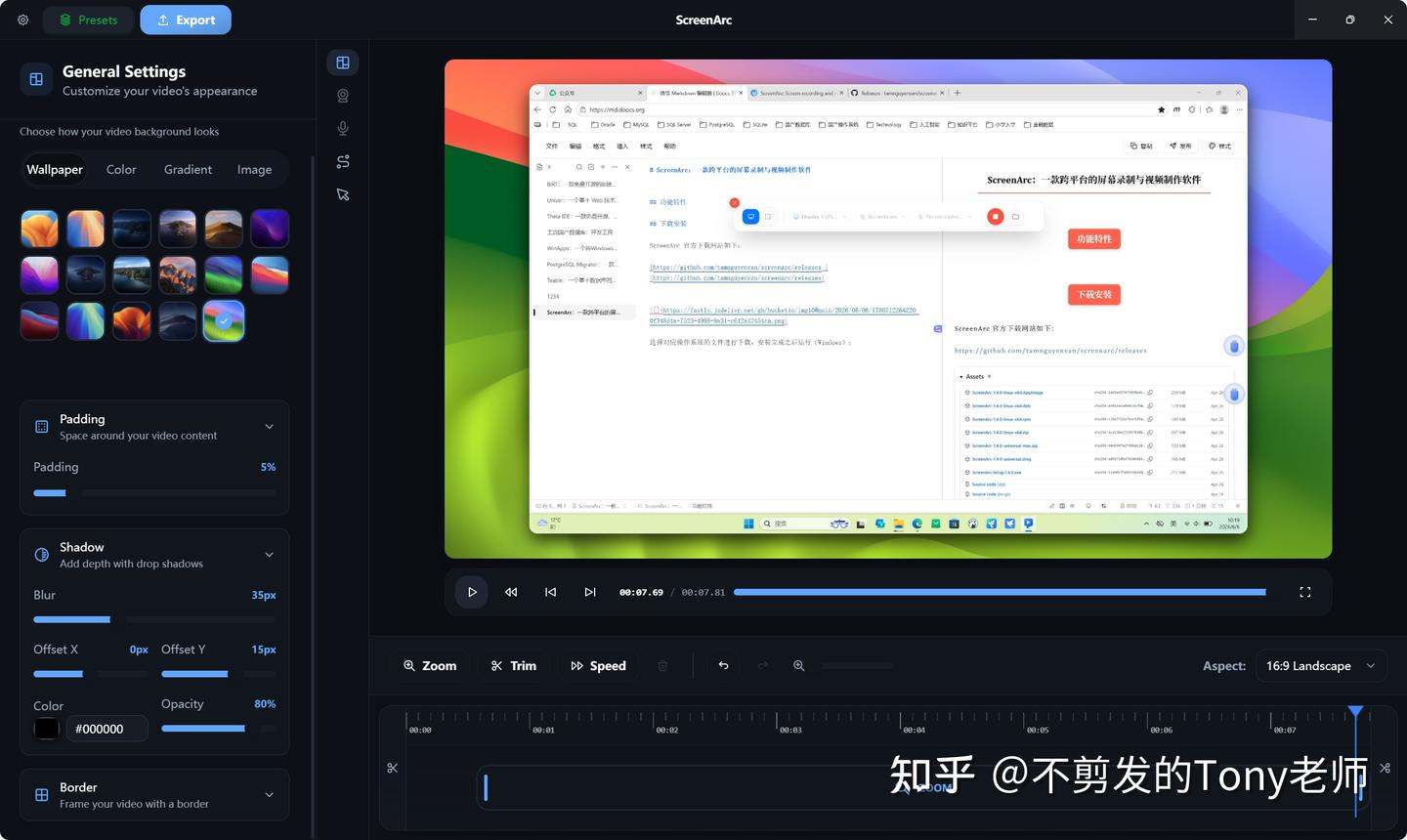Open the Presets menu
The height and width of the screenshot is (840, 1407).
coord(88,20)
